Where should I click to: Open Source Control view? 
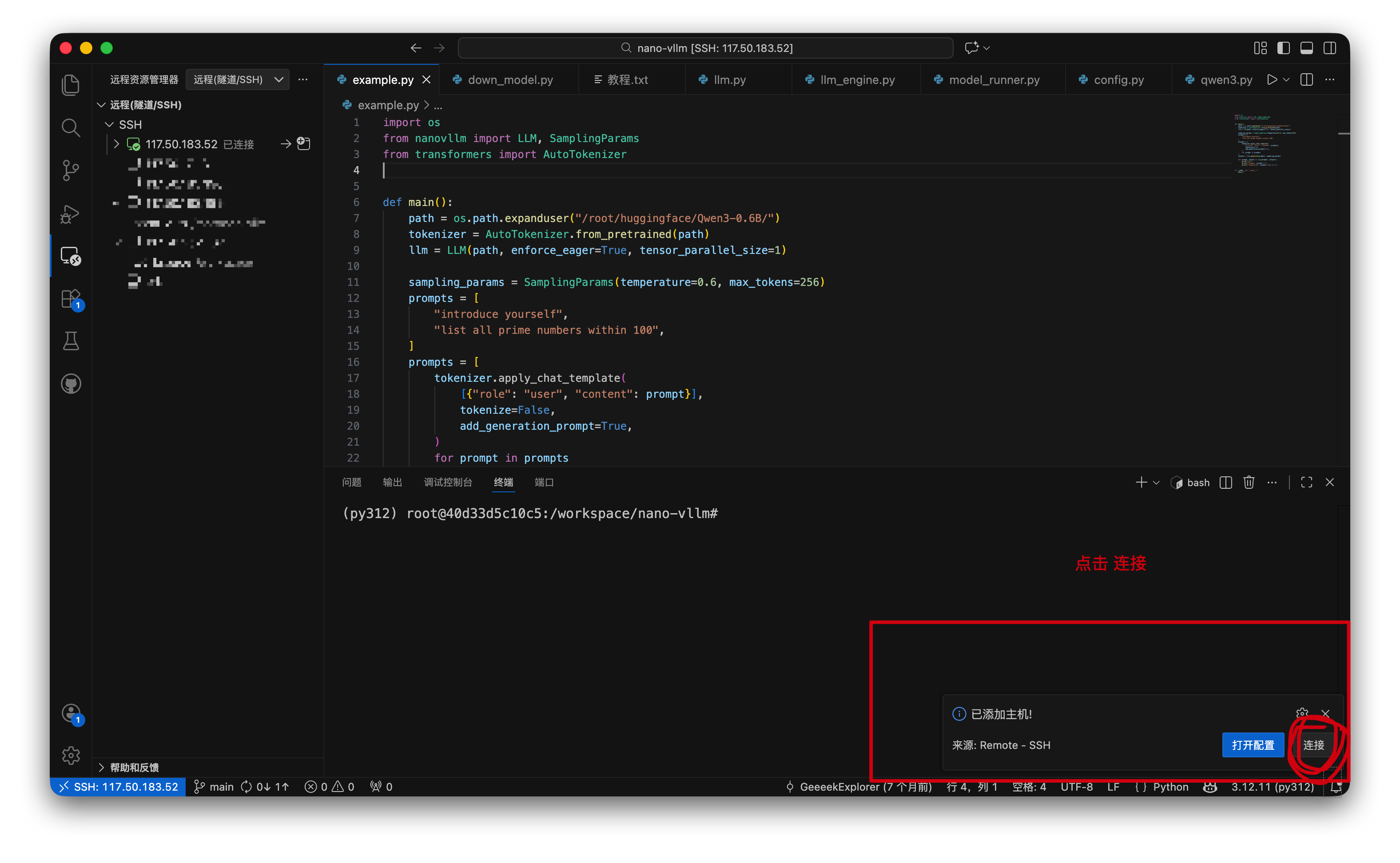tap(71, 170)
